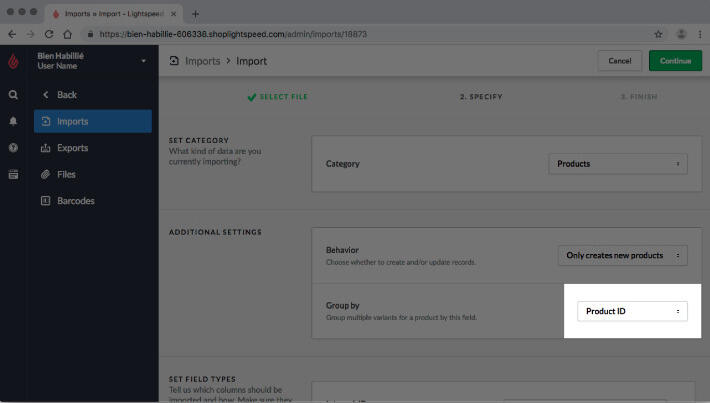Click the help question mark icon
710x403 pixels.
[x=13, y=147]
